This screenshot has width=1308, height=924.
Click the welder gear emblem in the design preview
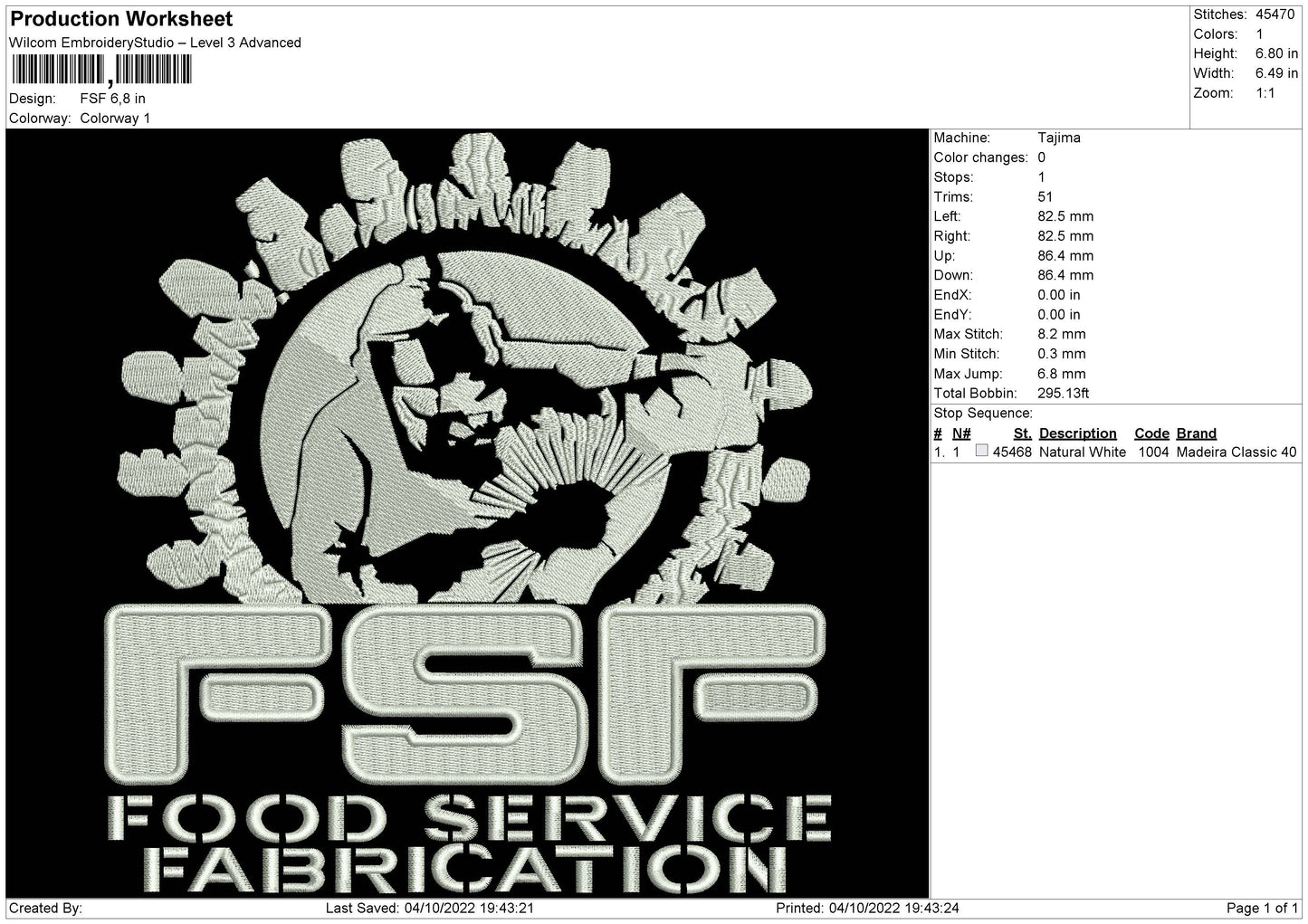[467, 369]
